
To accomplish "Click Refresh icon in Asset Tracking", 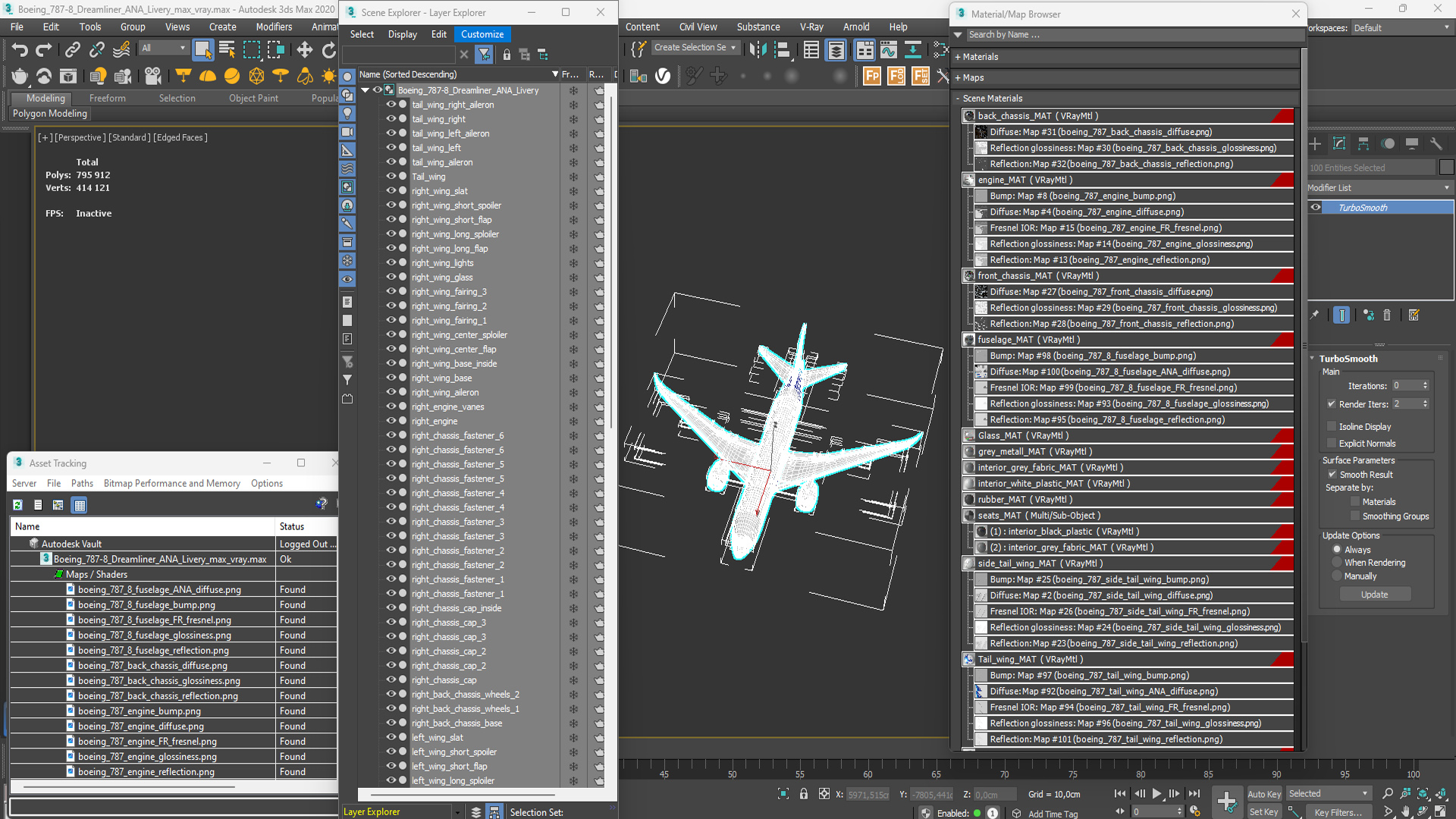I will pyautogui.click(x=18, y=505).
